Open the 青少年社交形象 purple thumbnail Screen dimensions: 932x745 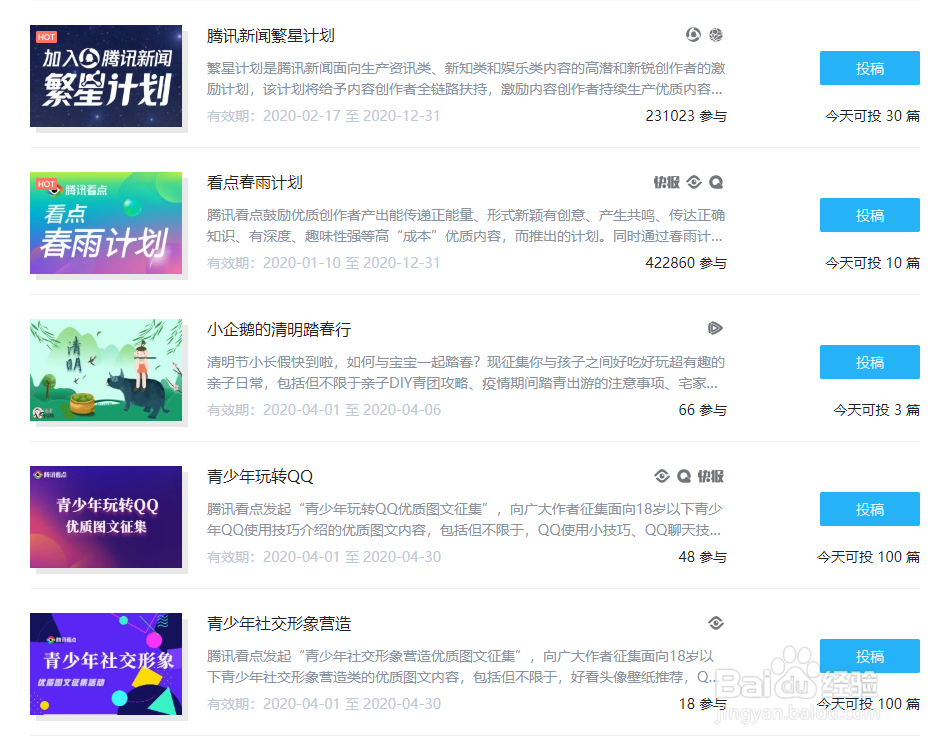pyautogui.click(x=106, y=664)
